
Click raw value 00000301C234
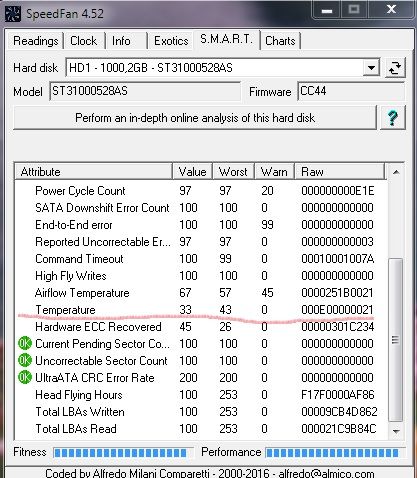click(x=338, y=327)
